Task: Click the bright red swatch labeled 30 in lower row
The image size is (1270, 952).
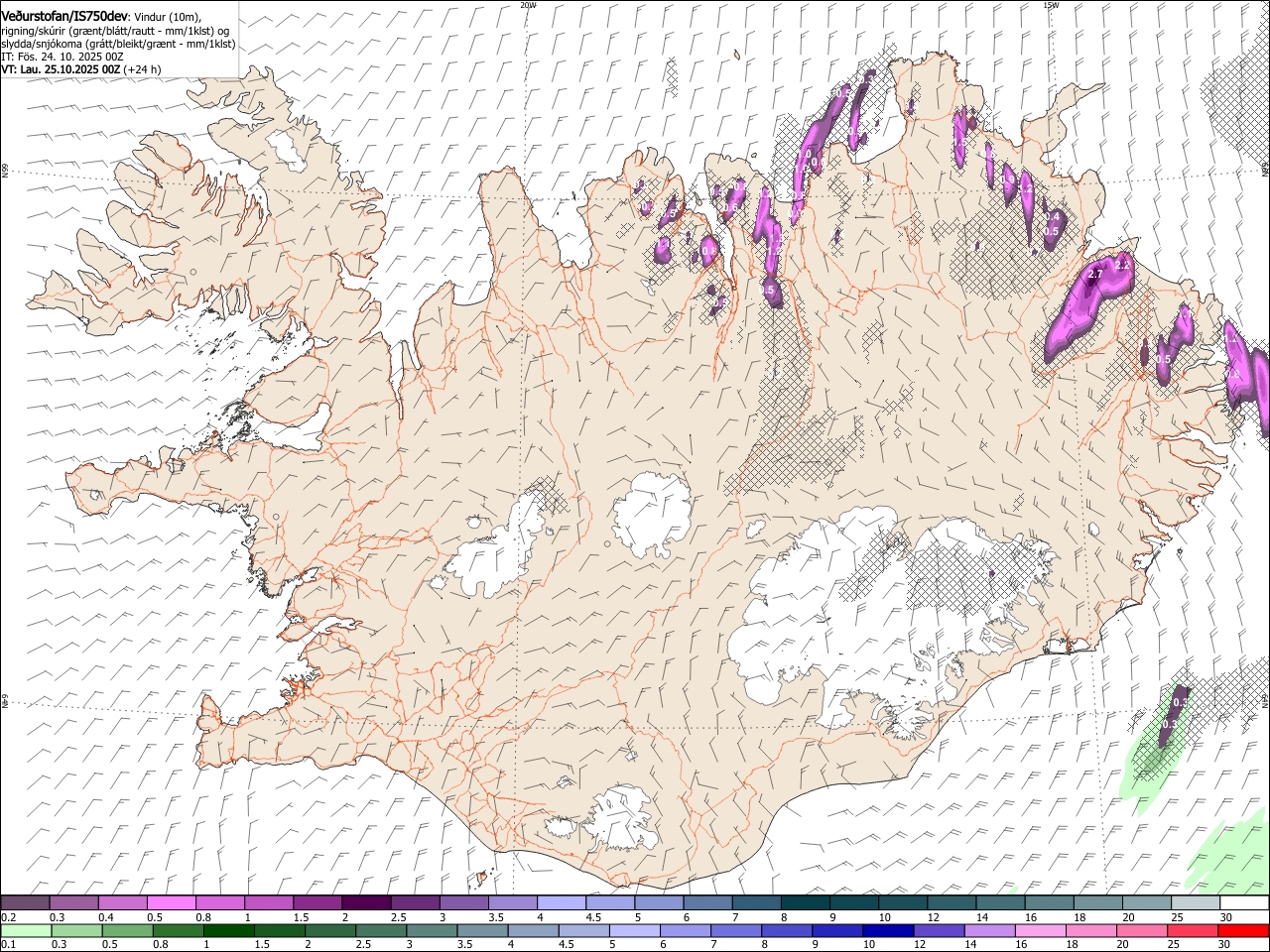Action: (x=1242, y=930)
